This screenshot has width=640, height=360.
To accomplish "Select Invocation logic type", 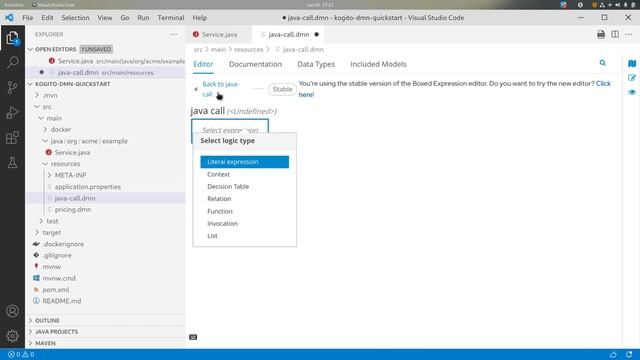I will 244,224.
